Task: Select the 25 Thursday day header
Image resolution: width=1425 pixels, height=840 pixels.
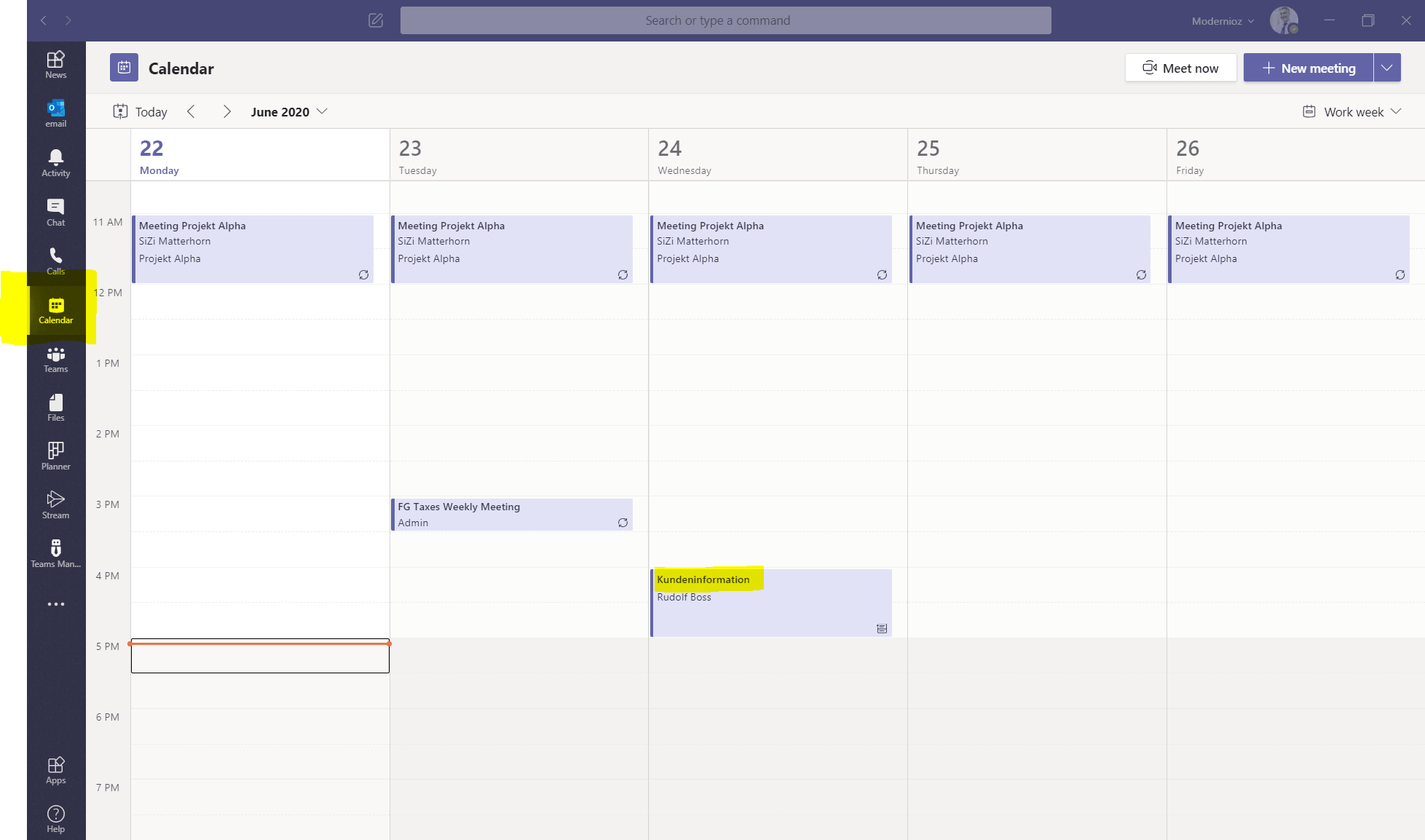Action: (x=1038, y=156)
